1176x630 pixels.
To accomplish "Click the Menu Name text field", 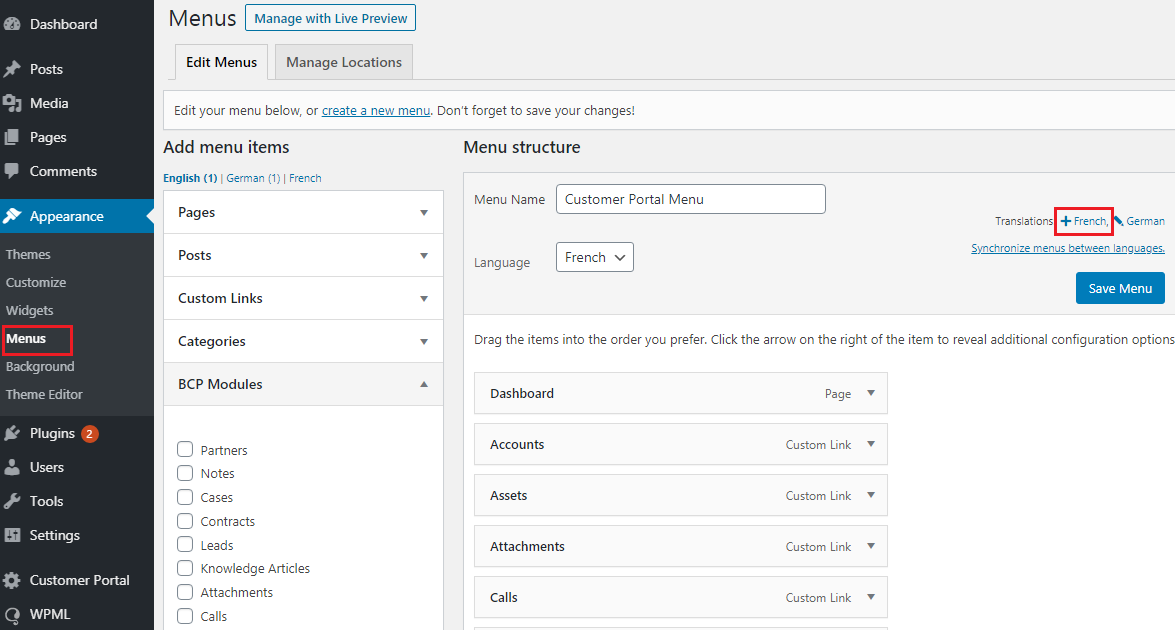I will pos(690,199).
